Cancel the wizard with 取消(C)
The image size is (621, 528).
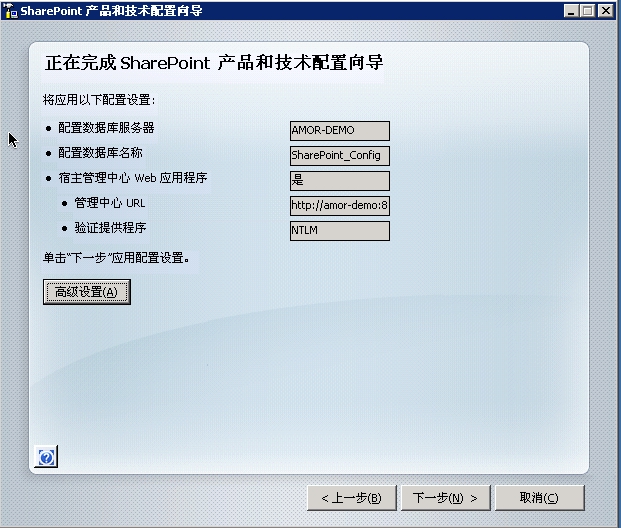tap(539, 498)
